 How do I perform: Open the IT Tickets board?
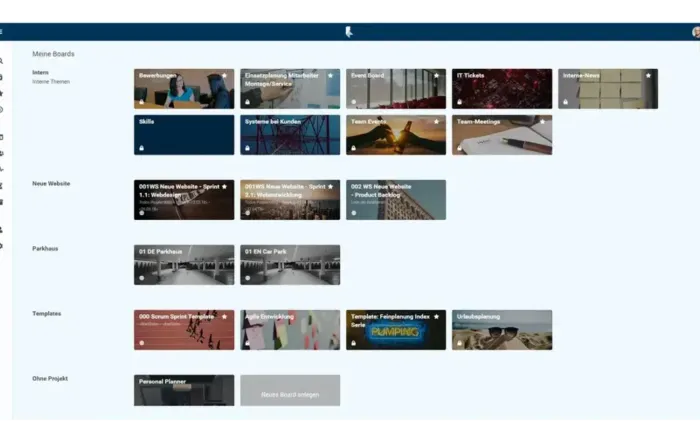502,89
